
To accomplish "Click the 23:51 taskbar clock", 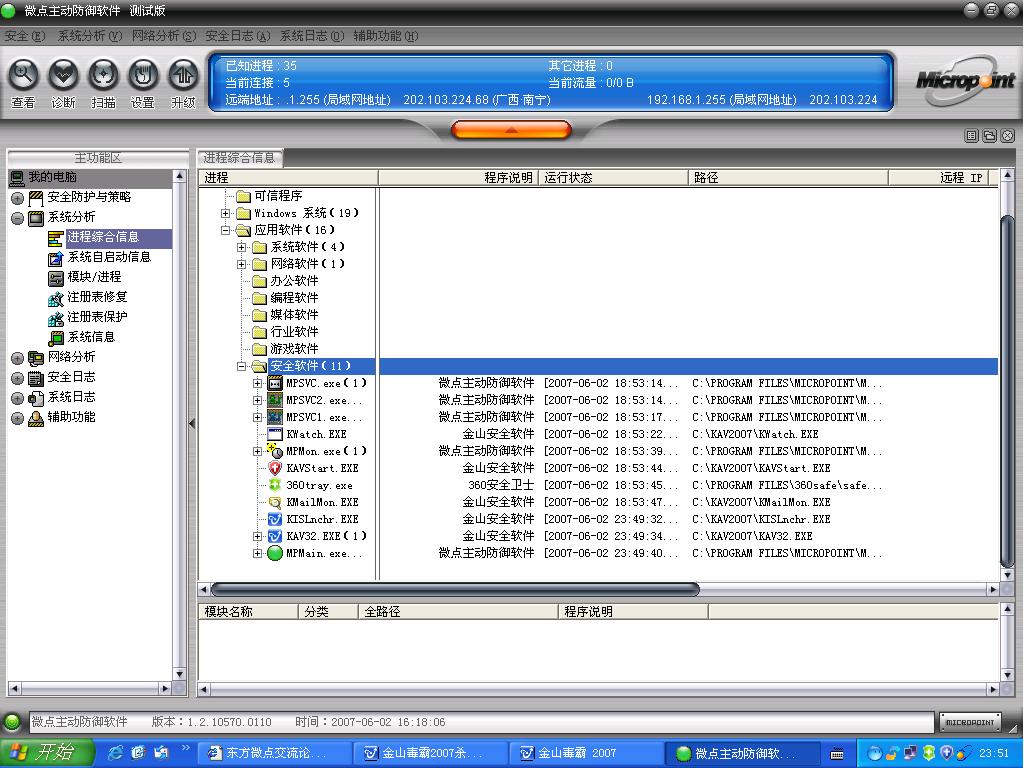I will tap(994, 754).
